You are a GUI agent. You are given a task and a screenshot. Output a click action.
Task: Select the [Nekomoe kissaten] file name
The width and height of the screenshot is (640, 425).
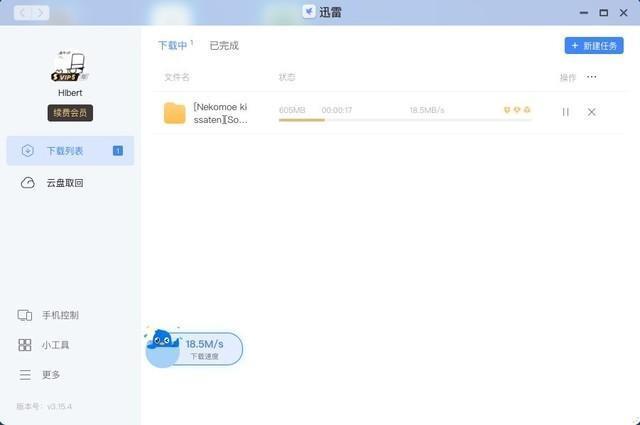click(x=220, y=113)
